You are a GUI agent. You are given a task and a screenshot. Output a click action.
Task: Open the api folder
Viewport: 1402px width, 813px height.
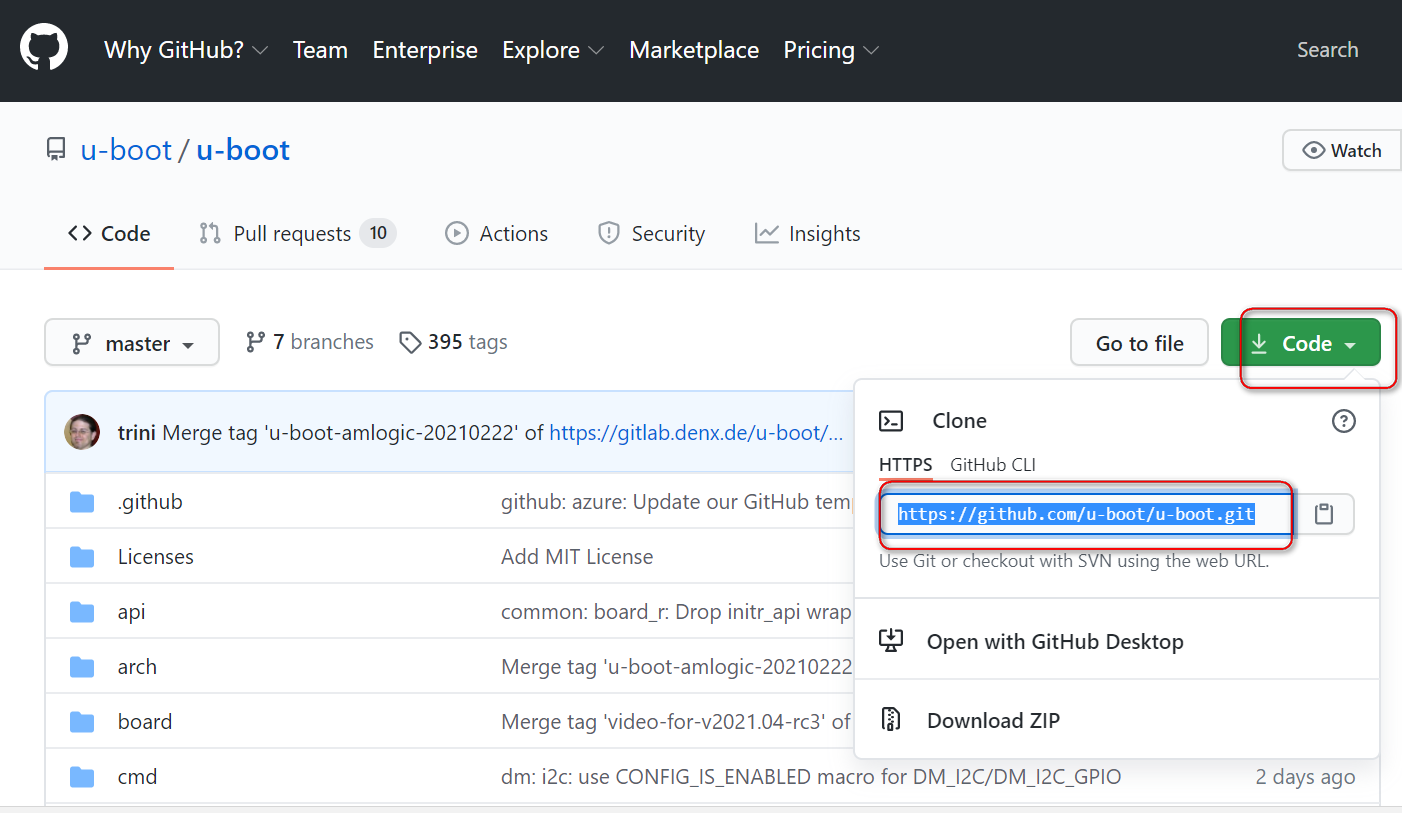[x=132, y=612]
